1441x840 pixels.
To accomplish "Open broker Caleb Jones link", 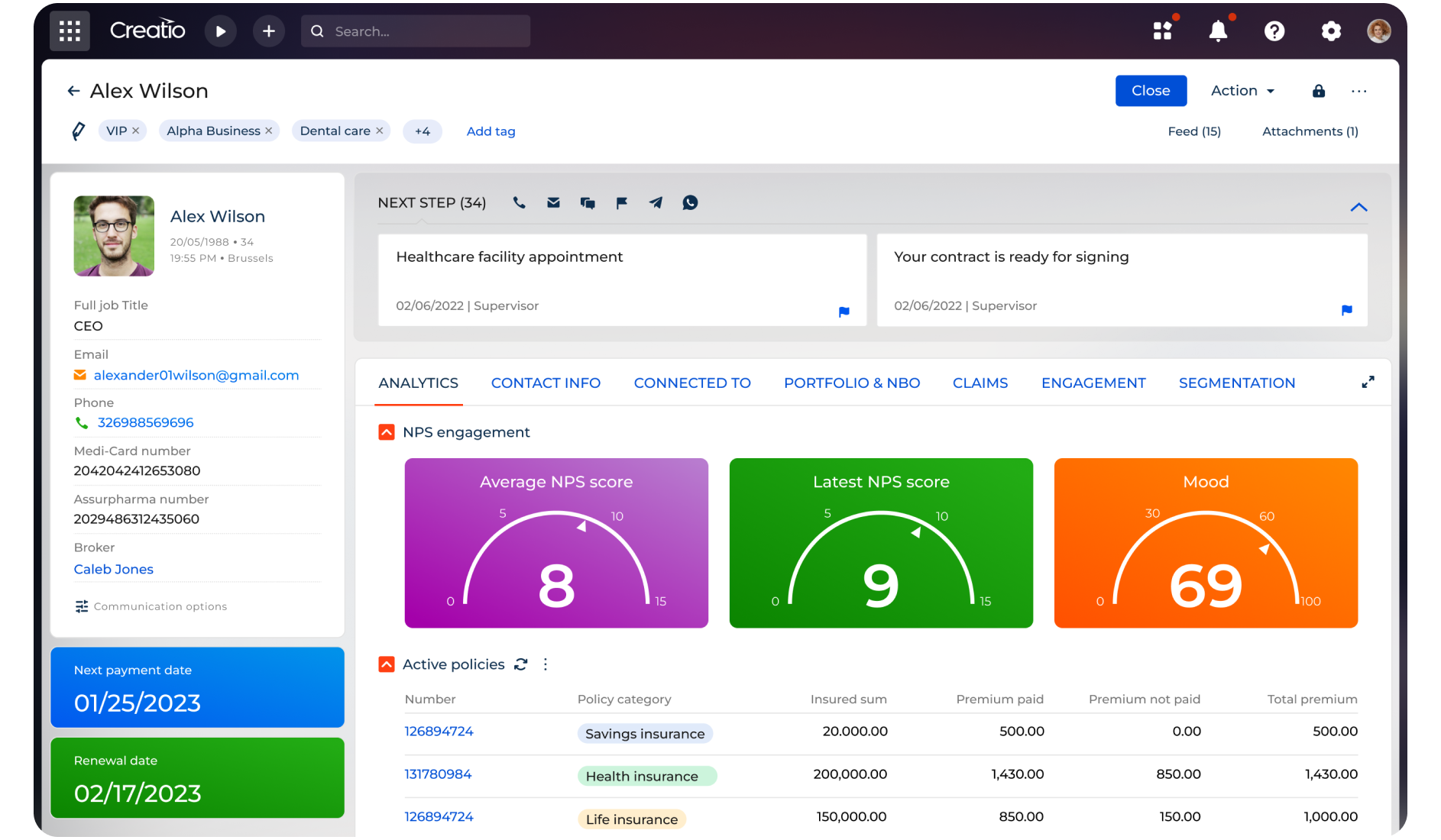I will coord(114,569).
